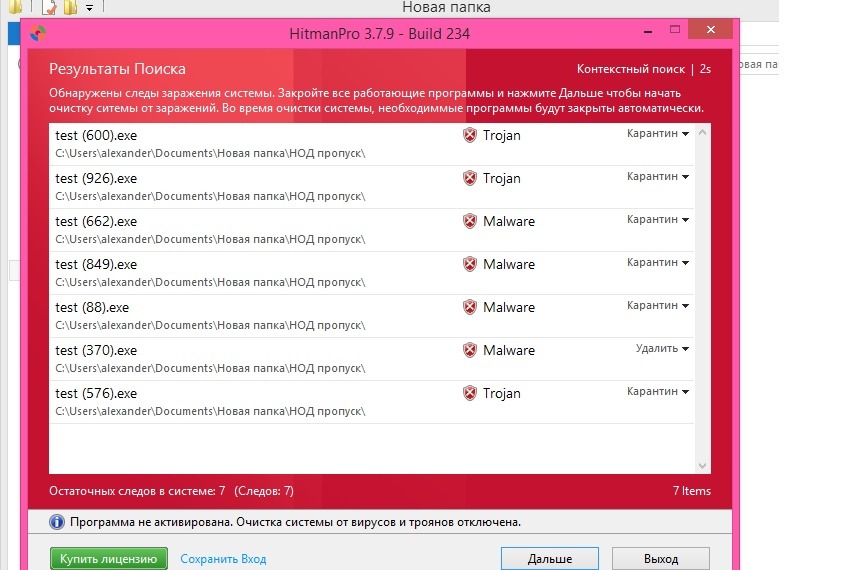The width and height of the screenshot is (864, 570).
Task: Click file path under test (600).exe
Action: [x=210, y=153]
